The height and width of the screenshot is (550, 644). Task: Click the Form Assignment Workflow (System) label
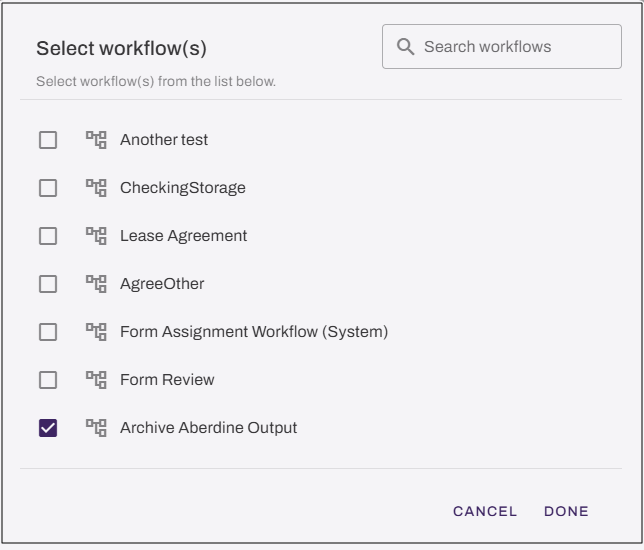click(x=254, y=332)
